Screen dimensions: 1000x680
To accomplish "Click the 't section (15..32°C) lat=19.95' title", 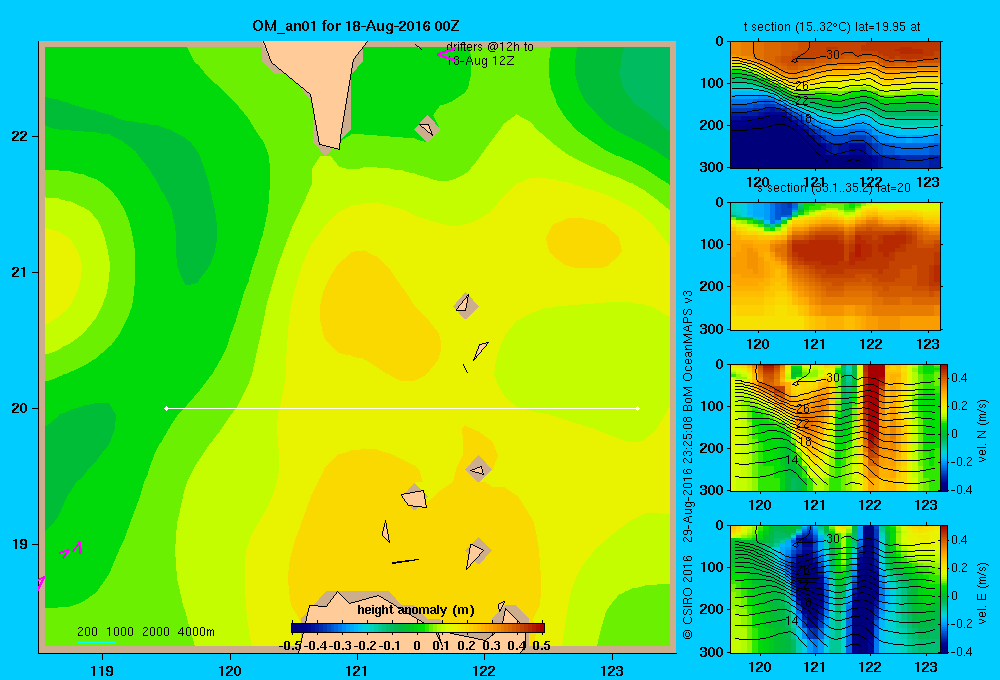I will pos(832,27).
